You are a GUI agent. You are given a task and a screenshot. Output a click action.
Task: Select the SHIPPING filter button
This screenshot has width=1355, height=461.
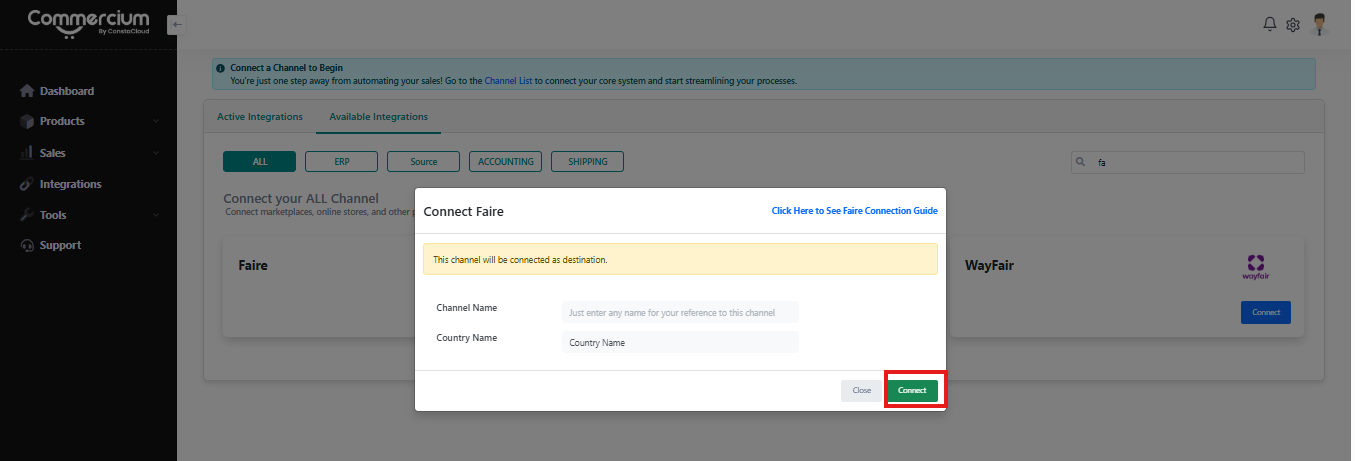(x=587, y=162)
